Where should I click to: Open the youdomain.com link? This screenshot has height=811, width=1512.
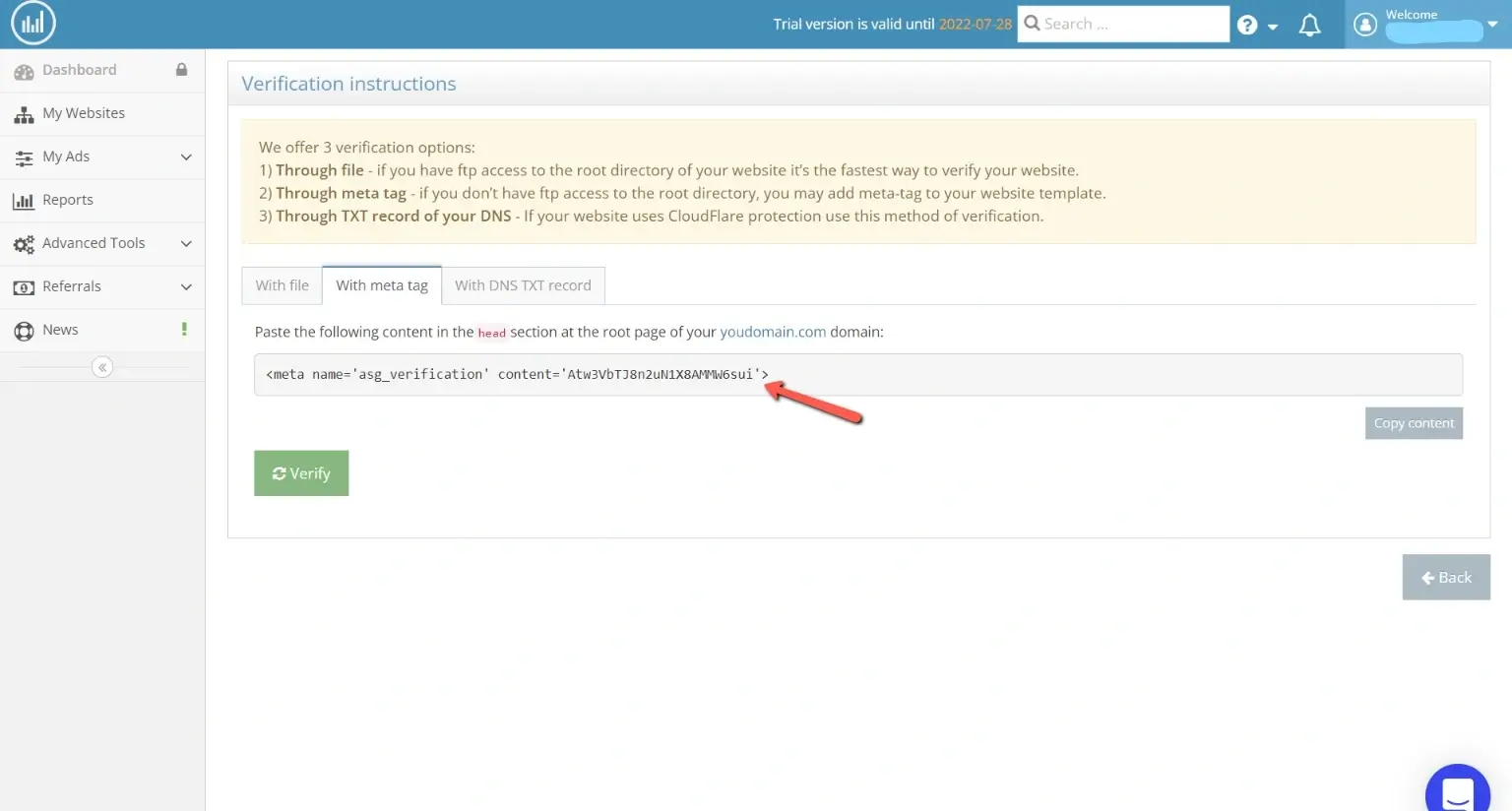tap(773, 332)
